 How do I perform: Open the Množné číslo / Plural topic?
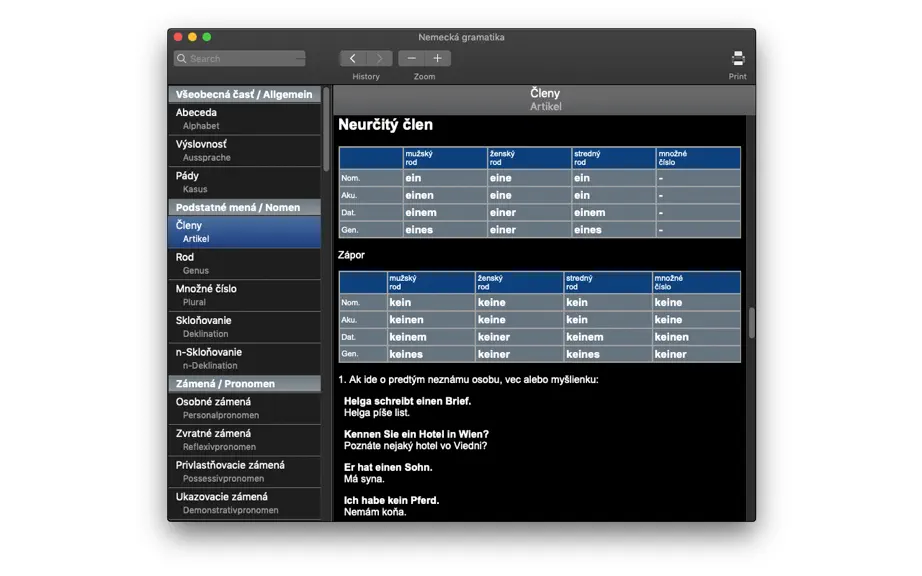[245, 295]
